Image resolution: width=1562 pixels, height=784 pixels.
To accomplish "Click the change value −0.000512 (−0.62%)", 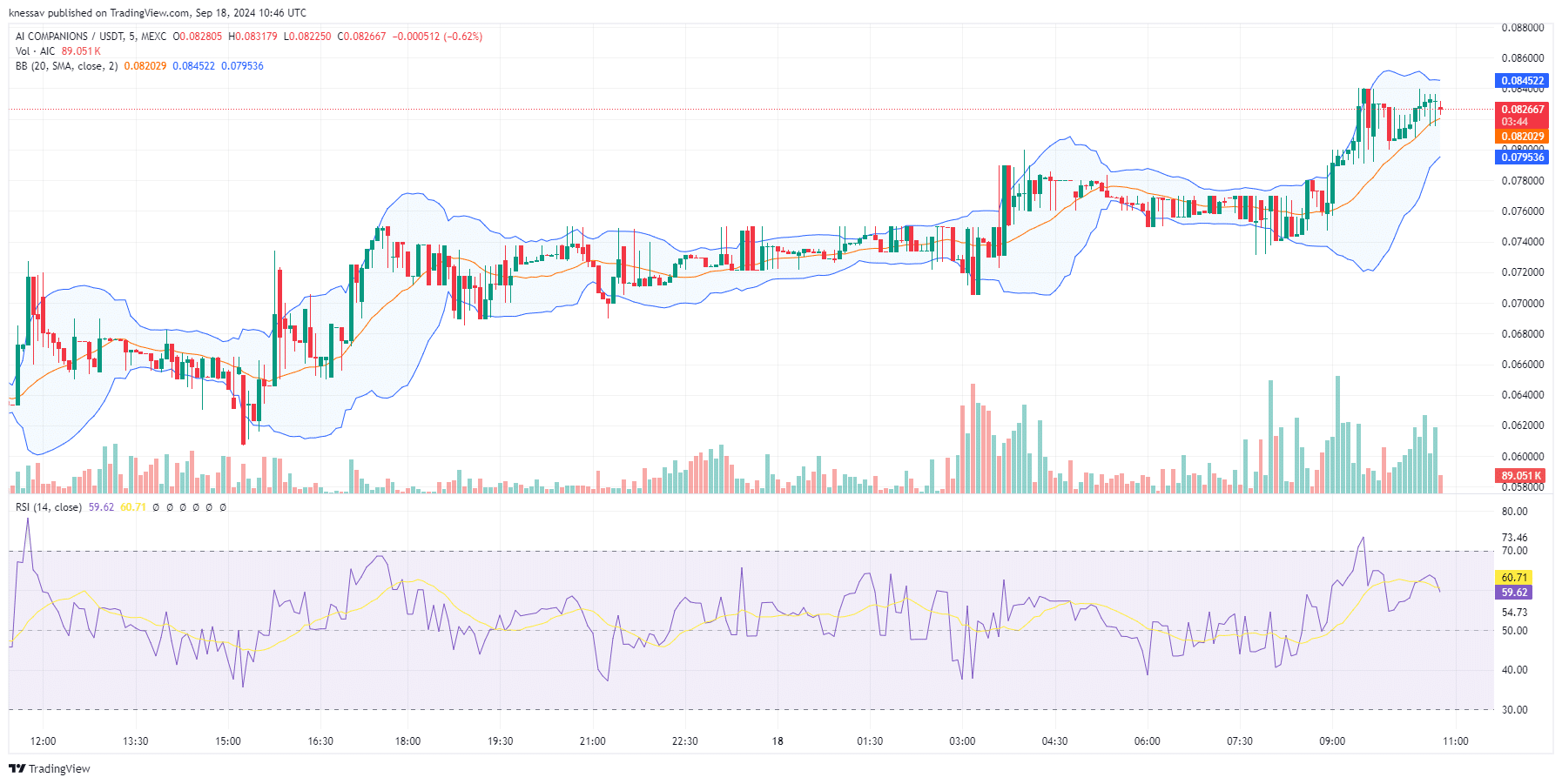I will [x=437, y=37].
